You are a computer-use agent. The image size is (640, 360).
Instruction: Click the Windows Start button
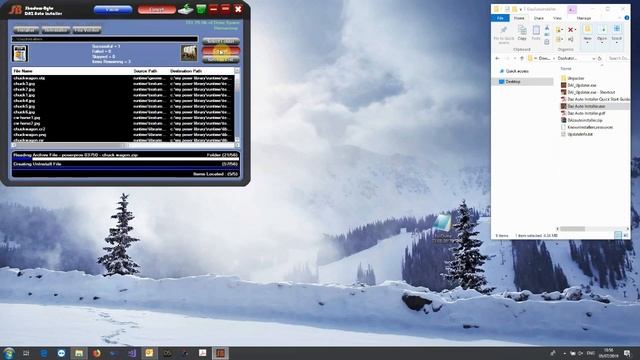point(8,353)
